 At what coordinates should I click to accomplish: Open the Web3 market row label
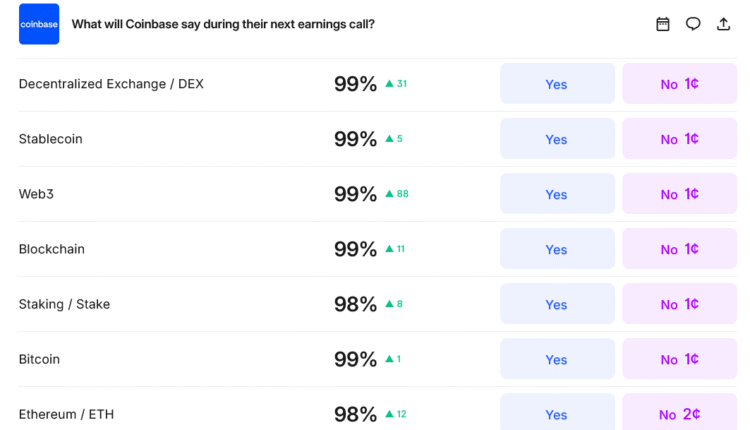(36, 194)
